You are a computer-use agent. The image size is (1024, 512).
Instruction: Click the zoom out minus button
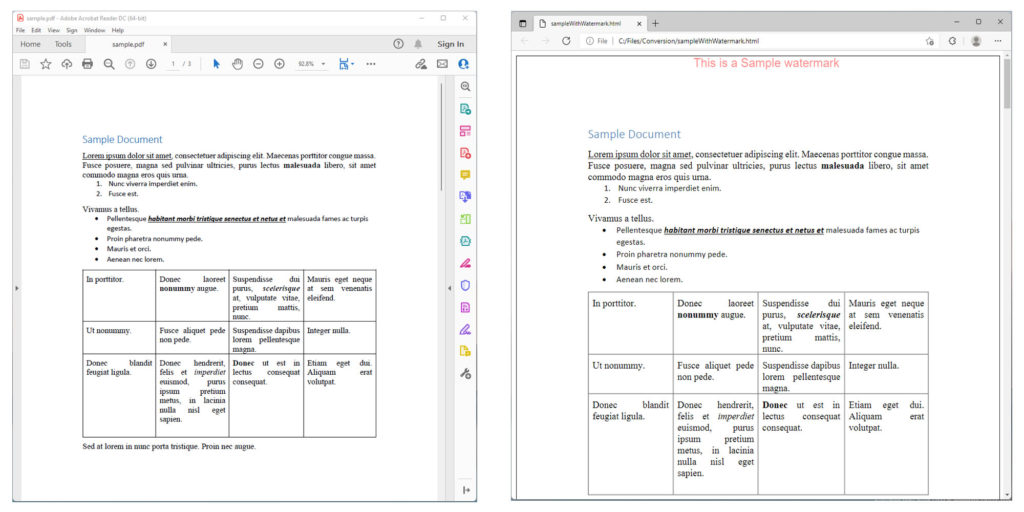(x=258, y=64)
